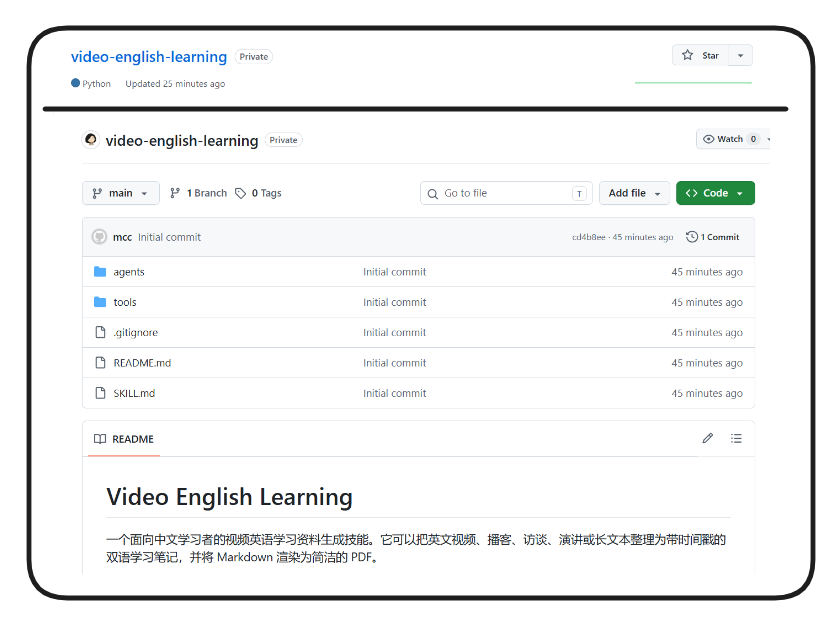Open the README outline list icon
This screenshot has height=618, width=837.
click(x=736, y=439)
